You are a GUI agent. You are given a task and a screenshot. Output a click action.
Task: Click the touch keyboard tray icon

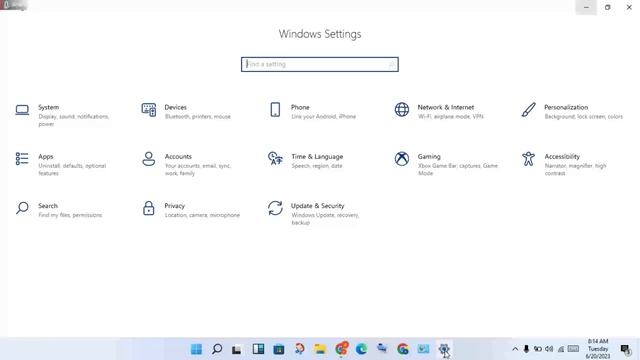point(573,349)
